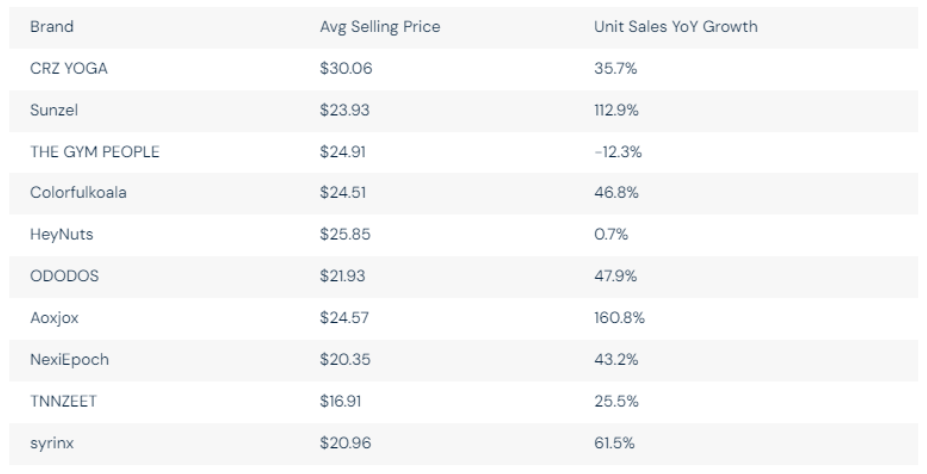Click the Unit Sales YoY Growth header

coord(675,27)
